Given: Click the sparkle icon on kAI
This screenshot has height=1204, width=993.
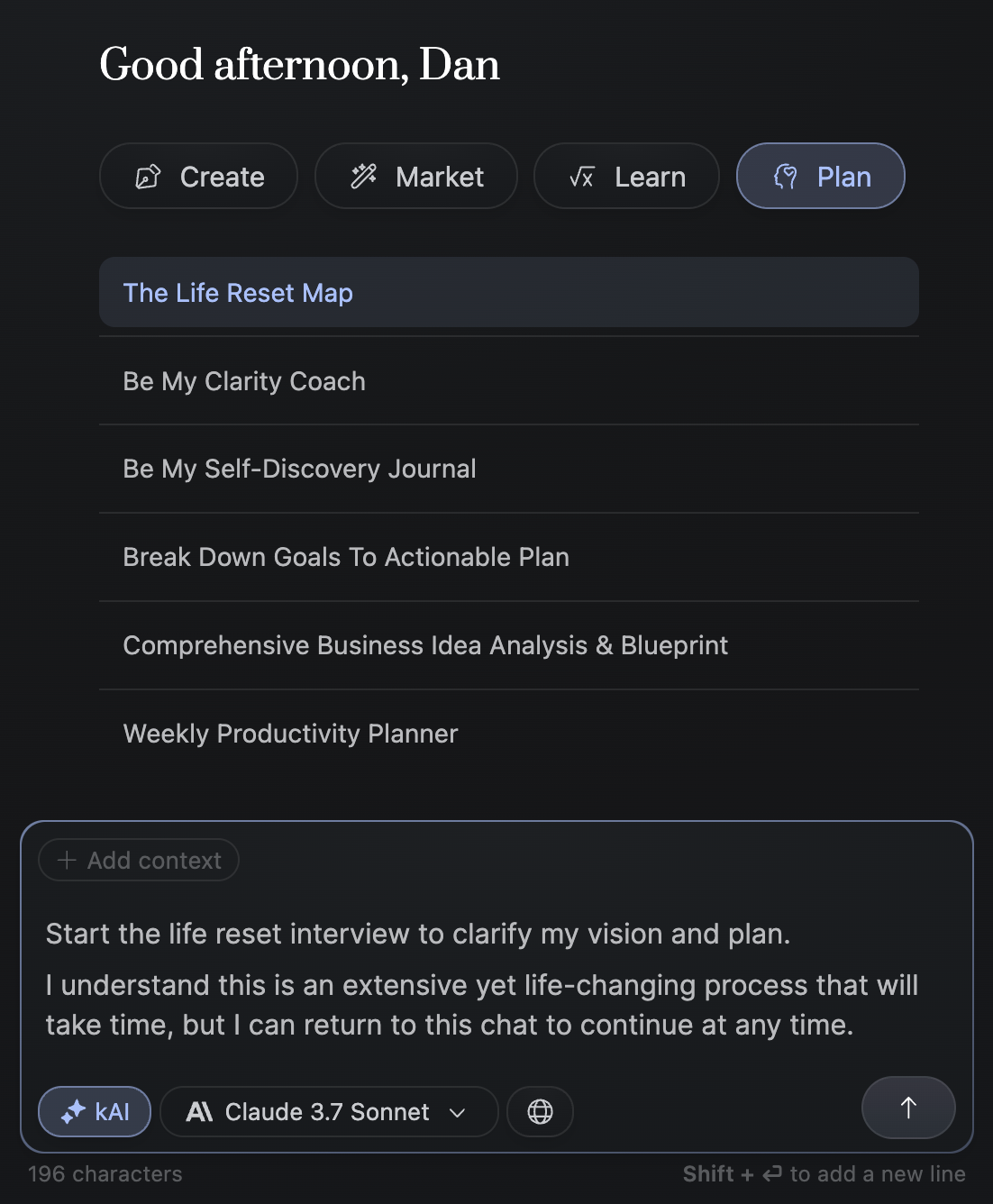Looking at the screenshot, I should (x=73, y=1112).
